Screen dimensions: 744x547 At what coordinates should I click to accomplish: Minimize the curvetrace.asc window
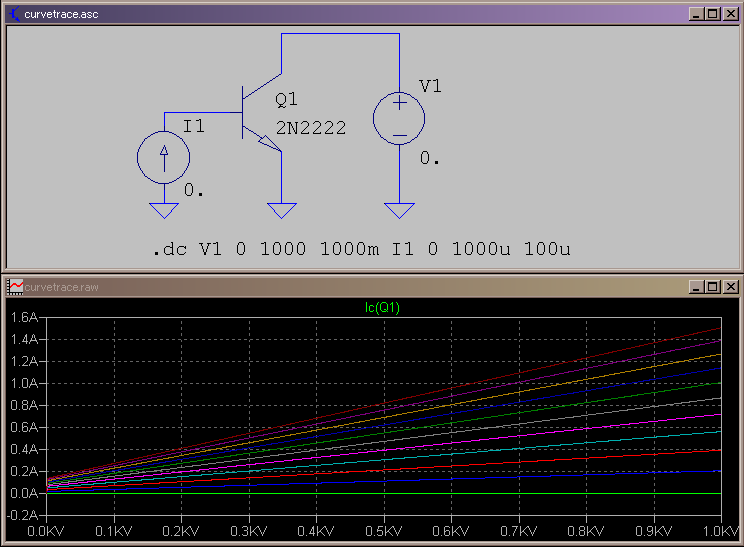pos(696,14)
